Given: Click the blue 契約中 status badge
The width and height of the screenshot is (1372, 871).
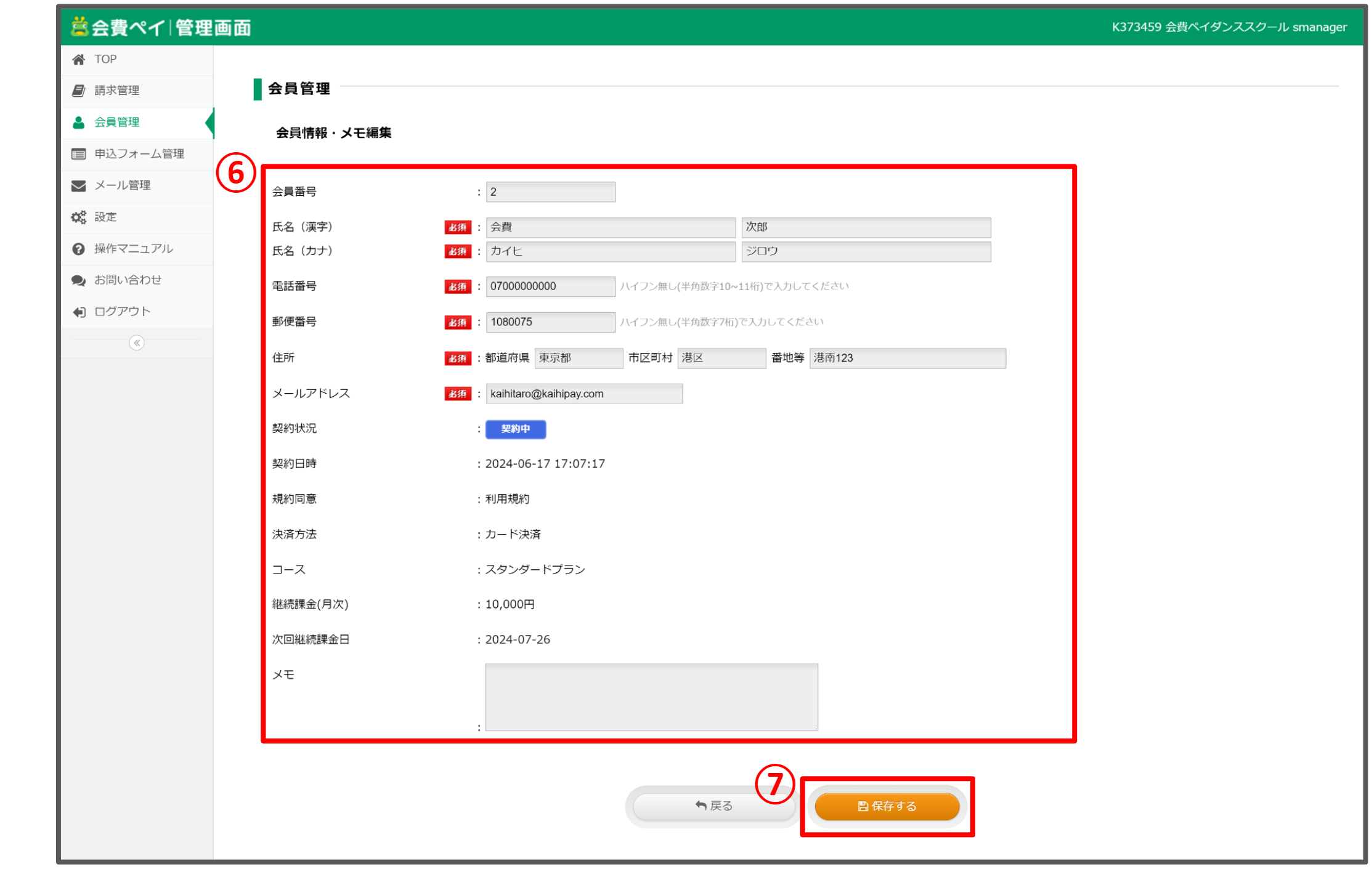Looking at the screenshot, I should [515, 429].
